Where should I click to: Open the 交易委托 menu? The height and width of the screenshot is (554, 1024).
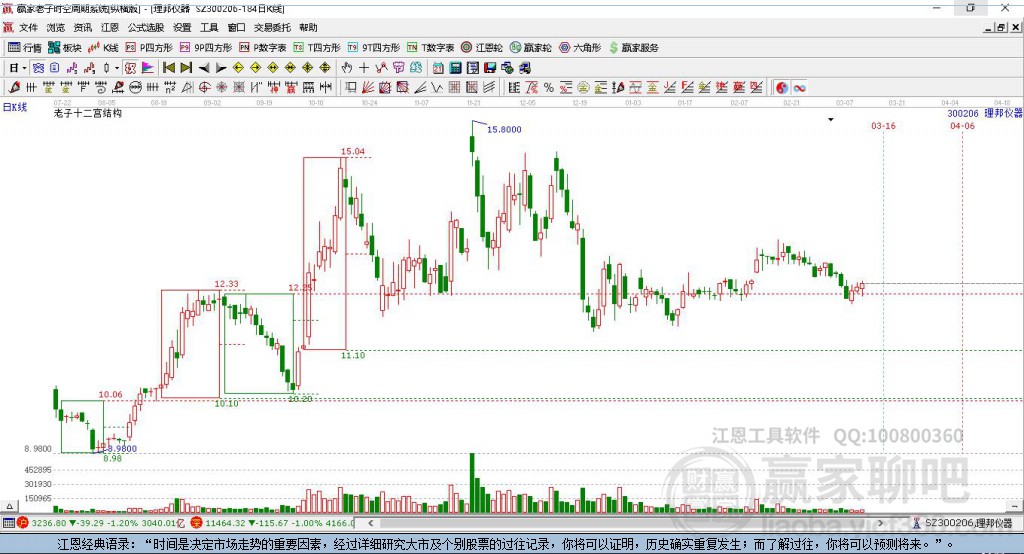point(272,27)
